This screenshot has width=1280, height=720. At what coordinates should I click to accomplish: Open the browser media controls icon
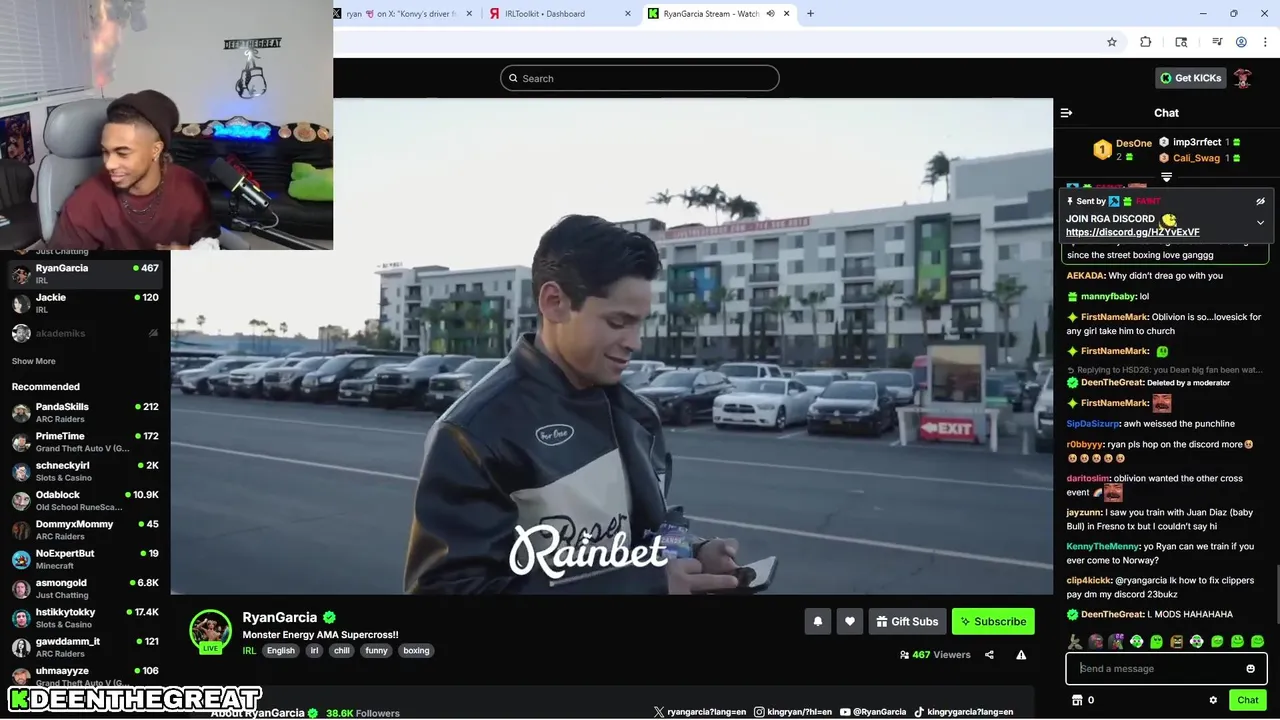click(1217, 42)
